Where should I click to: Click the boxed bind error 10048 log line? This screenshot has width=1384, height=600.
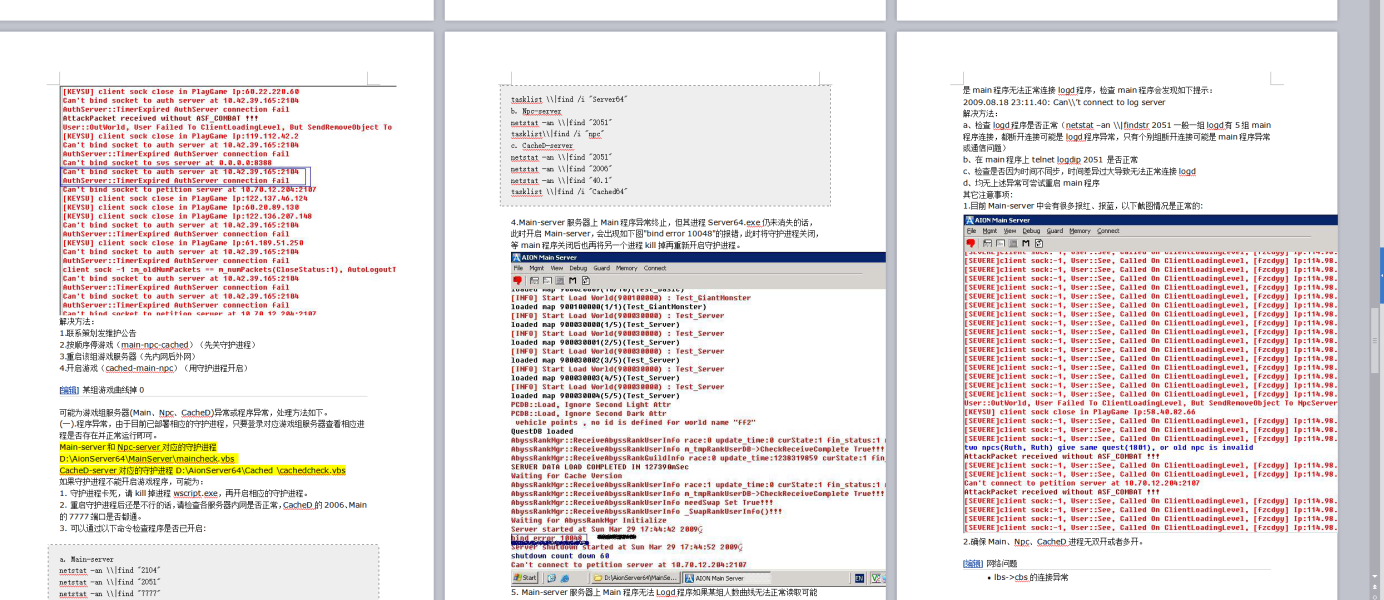tap(548, 538)
